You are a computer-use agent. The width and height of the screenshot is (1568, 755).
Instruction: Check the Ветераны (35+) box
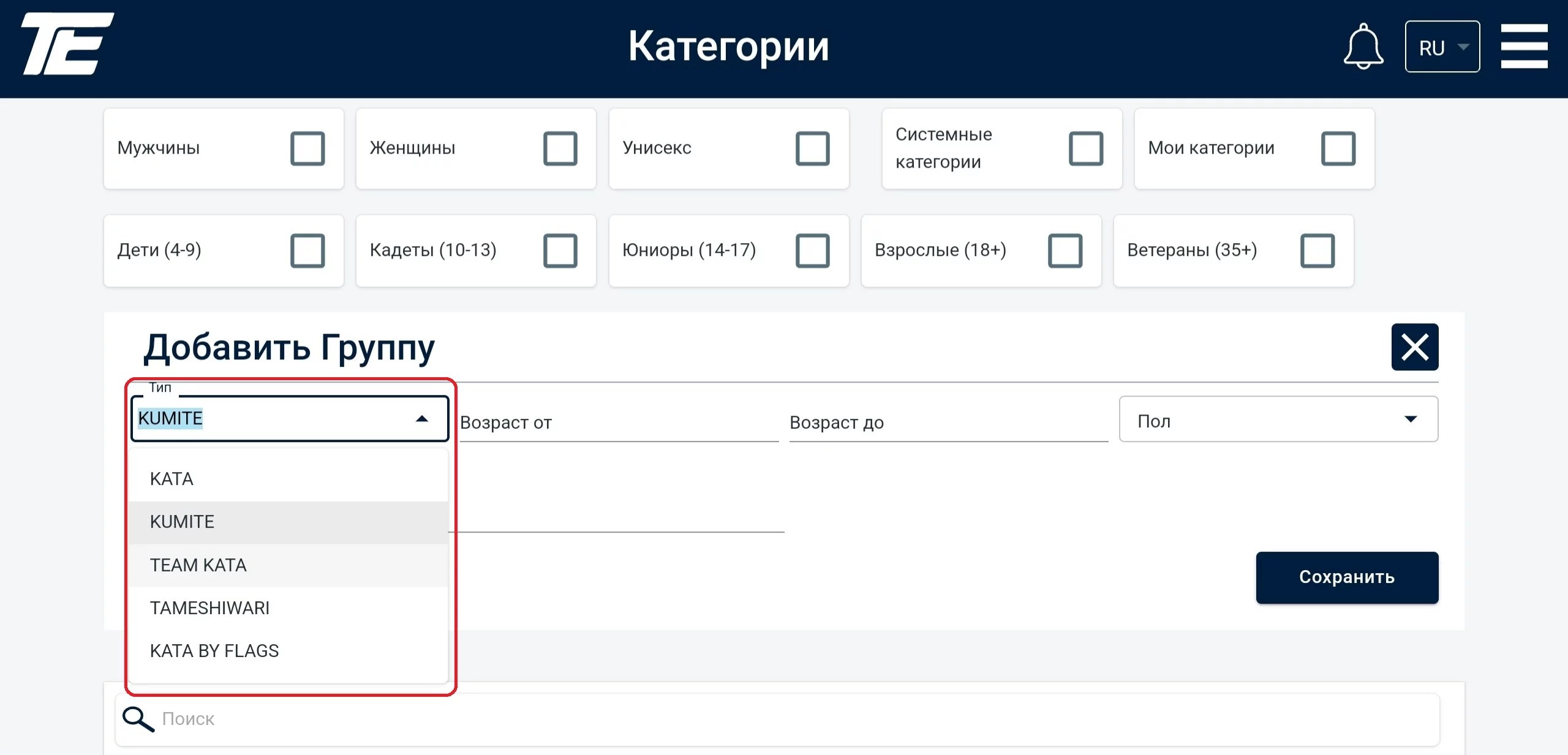[1317, 250]
